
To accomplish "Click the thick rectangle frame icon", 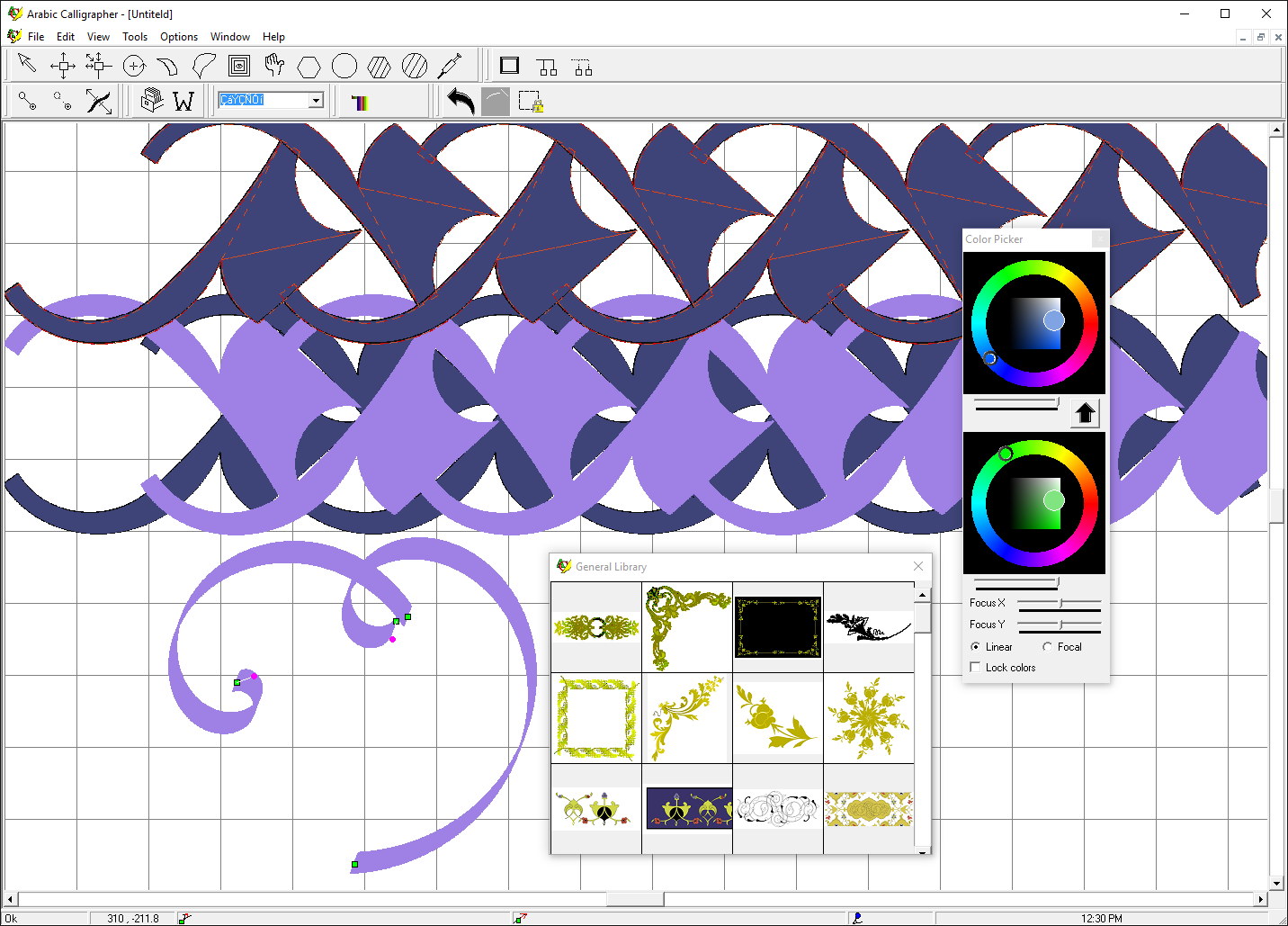I will [510, 66].
